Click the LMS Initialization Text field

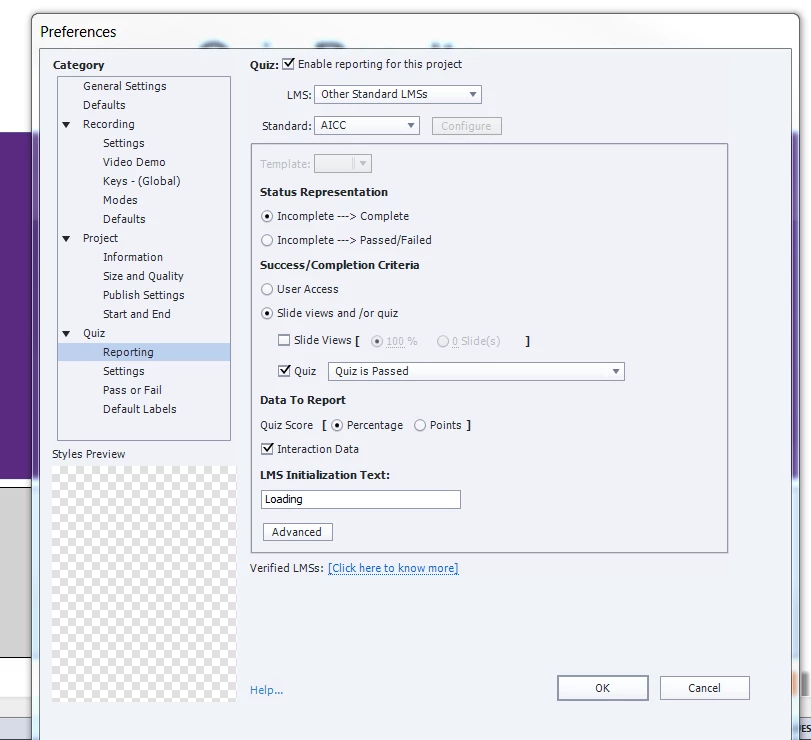361,500
